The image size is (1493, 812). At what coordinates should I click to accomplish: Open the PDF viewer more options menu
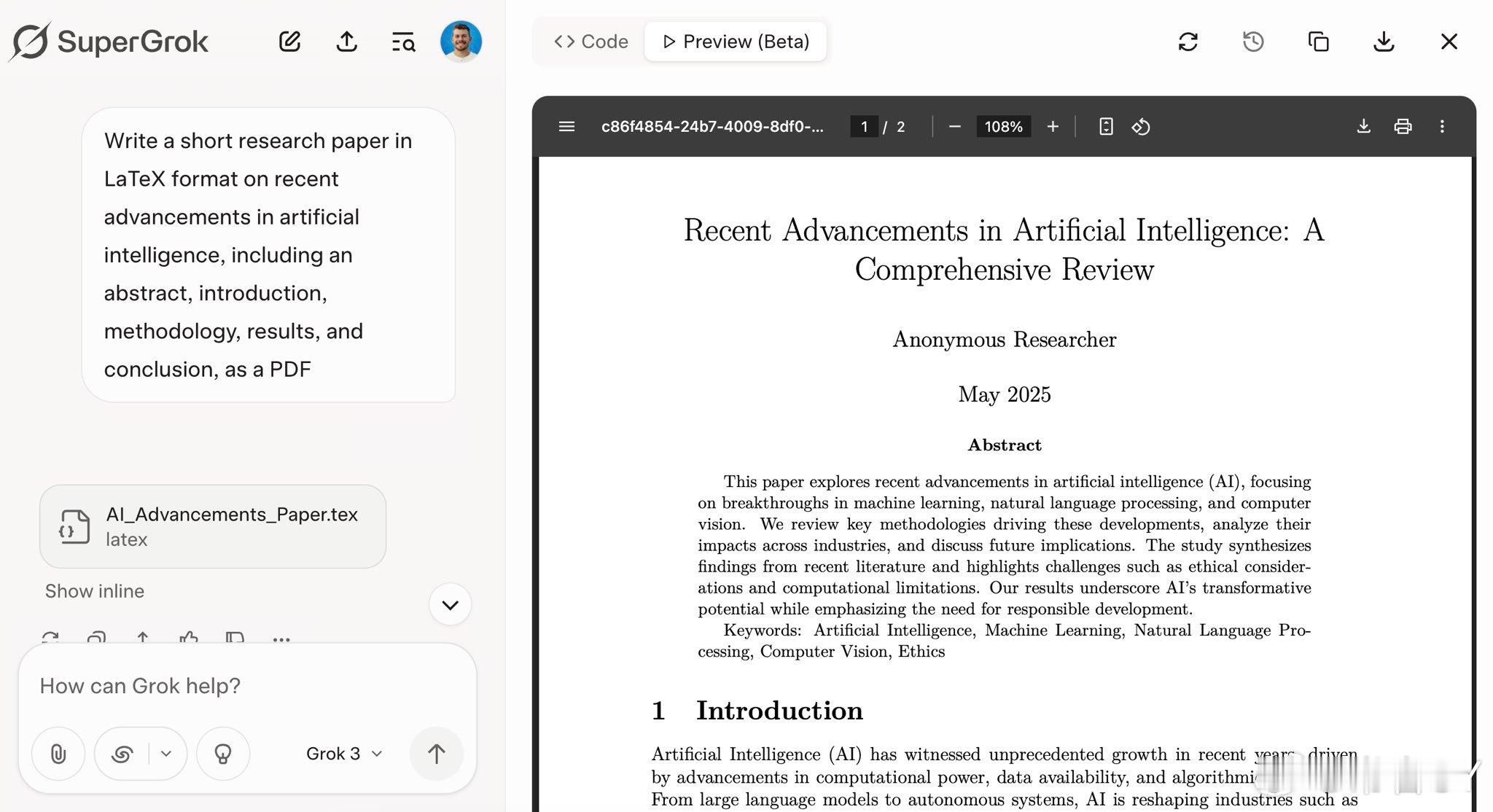pyautogui.click(x=1442, y=127)
